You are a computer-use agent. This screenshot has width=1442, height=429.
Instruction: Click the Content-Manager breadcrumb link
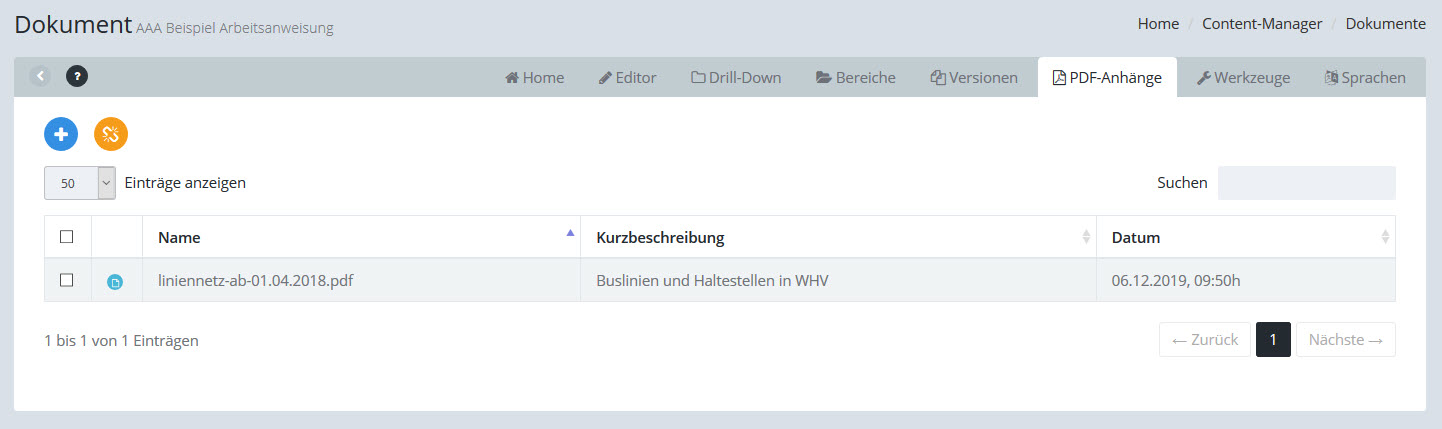[1262, 24]
